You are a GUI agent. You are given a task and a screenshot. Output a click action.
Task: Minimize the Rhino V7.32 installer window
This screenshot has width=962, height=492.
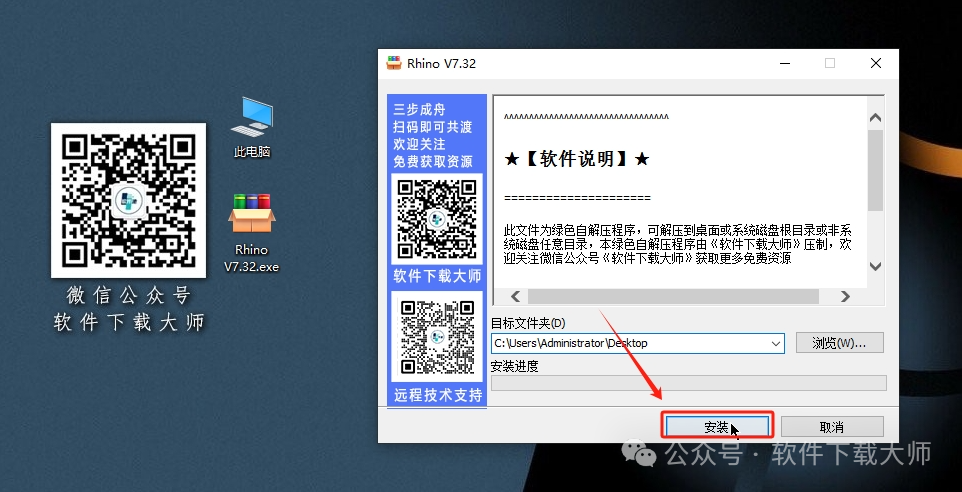click(x=784, y=63)
